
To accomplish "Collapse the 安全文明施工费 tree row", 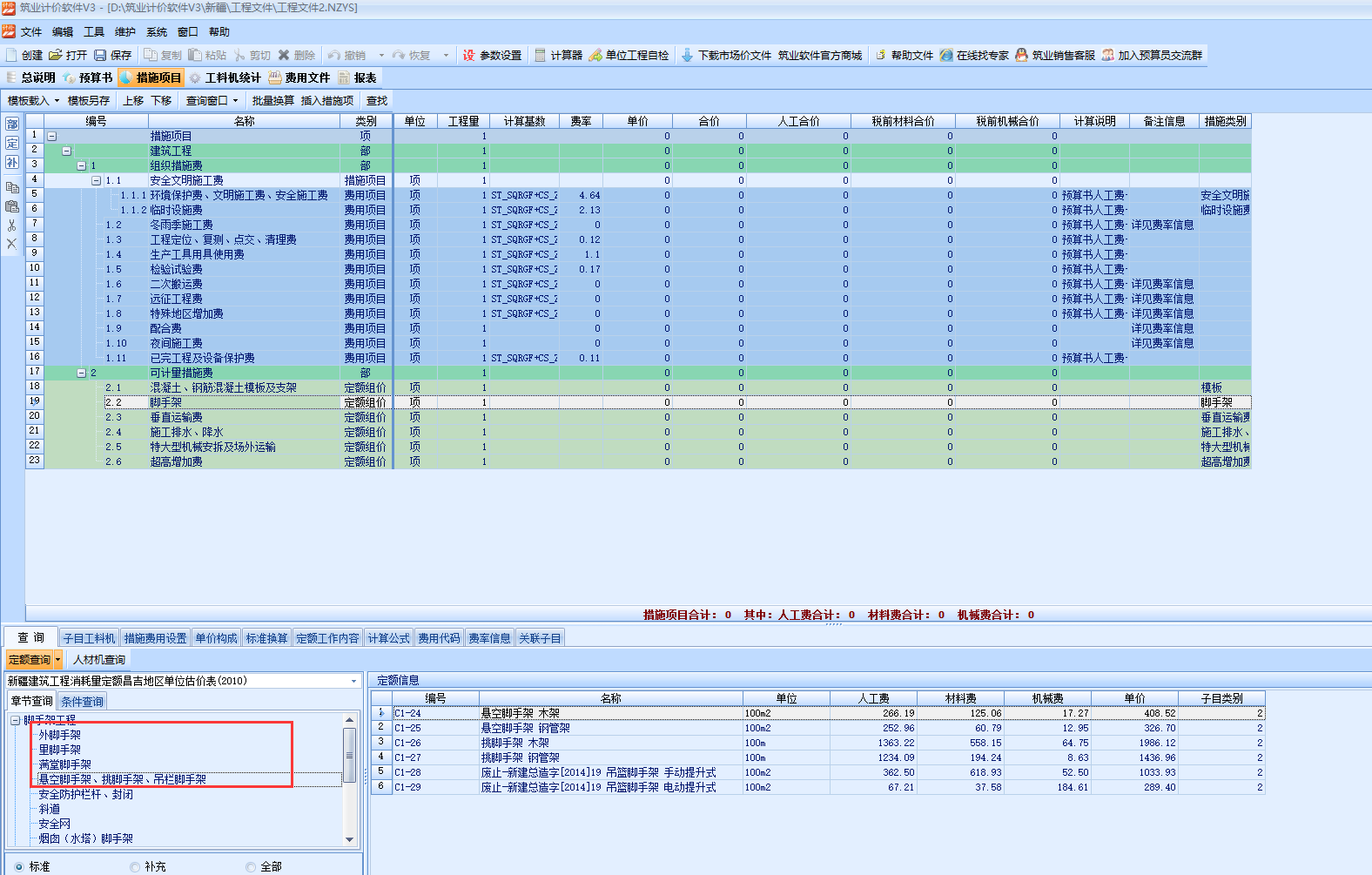I will pyautogui.click(x=97, y=180).
